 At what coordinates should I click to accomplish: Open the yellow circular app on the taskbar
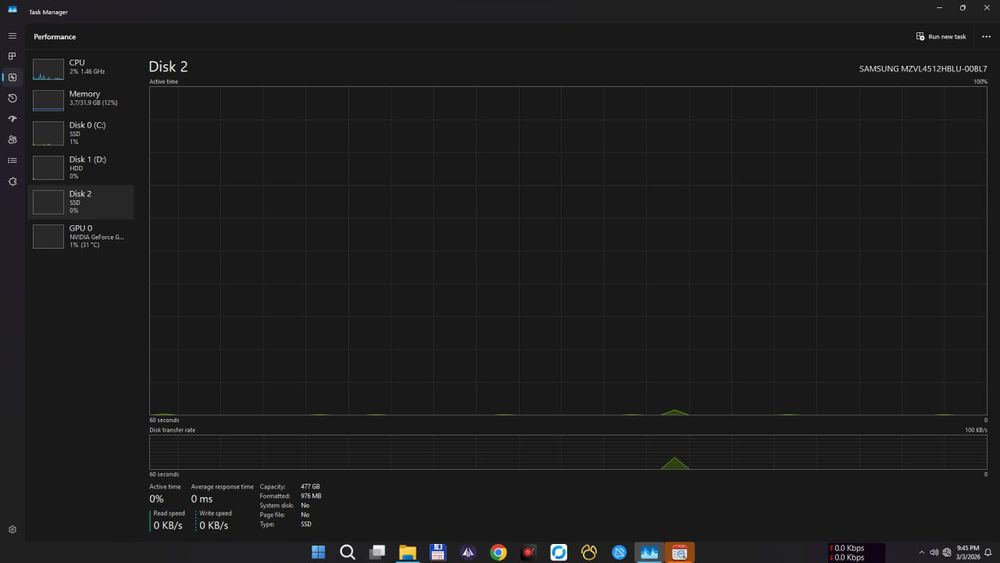point(589,552)
